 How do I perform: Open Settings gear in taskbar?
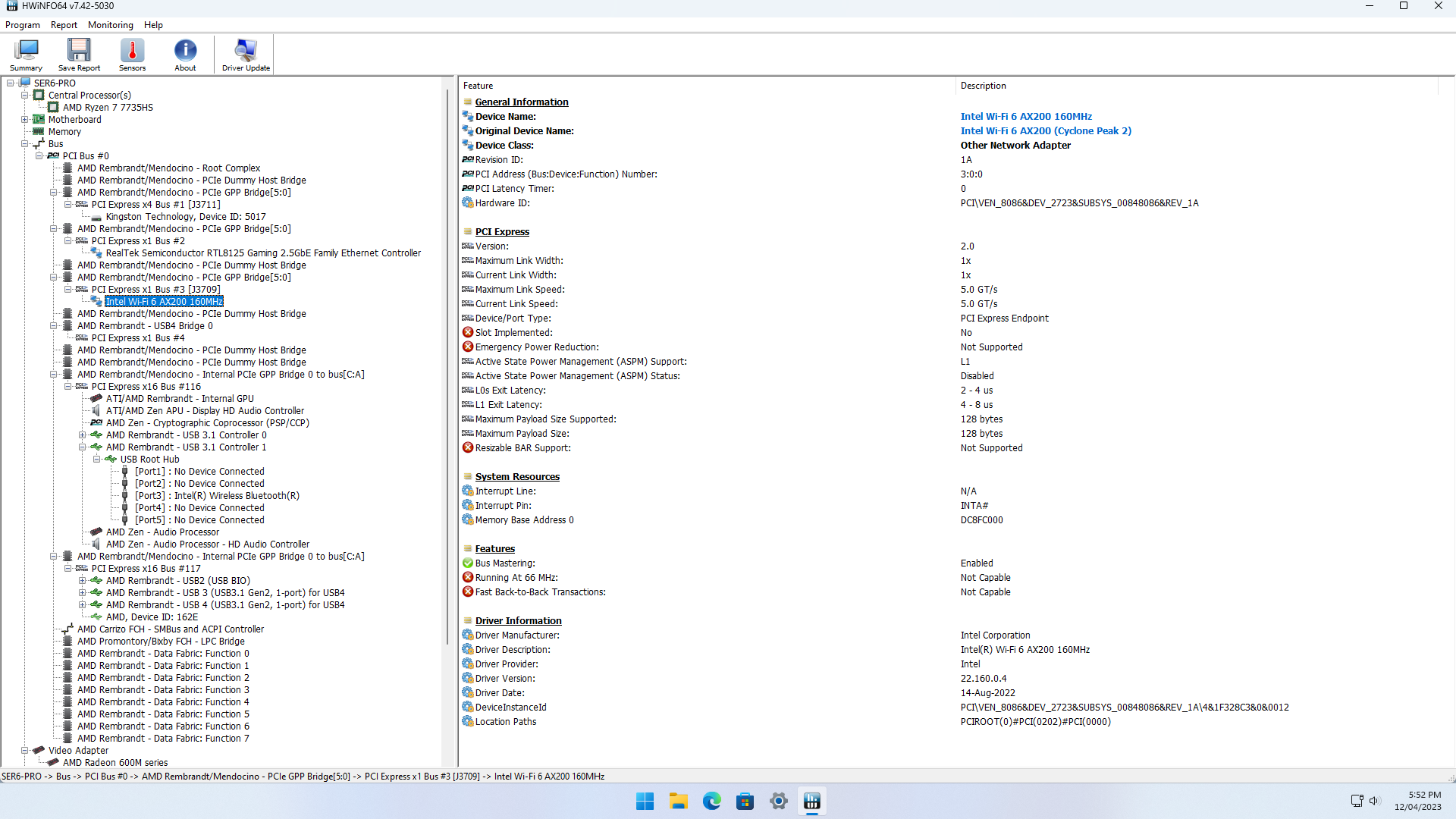click(779, 801)
